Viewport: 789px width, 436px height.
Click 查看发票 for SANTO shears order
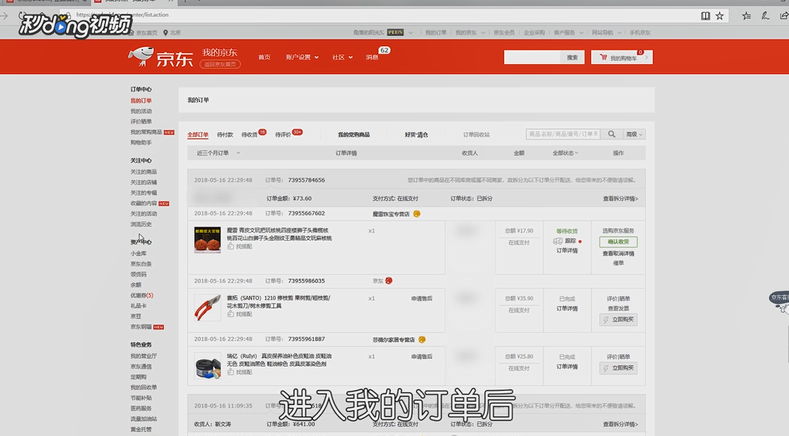[x=618, y=309]
